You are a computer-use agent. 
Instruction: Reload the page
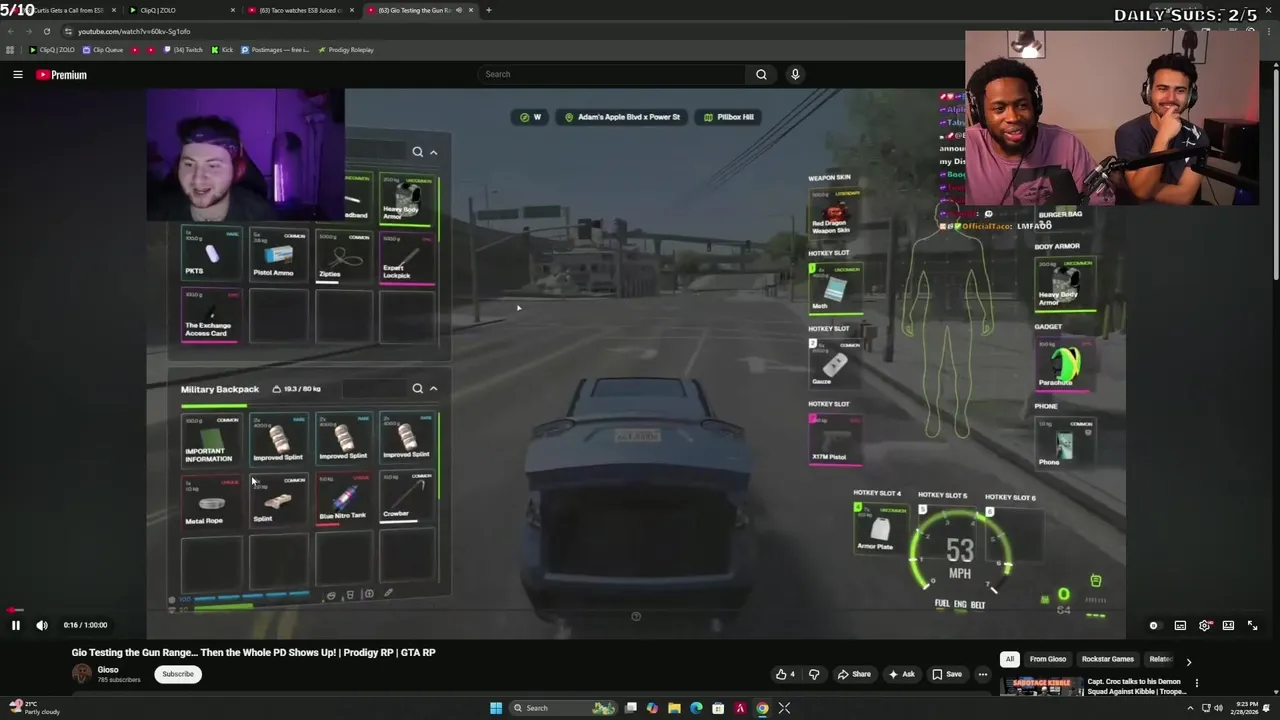[47, 31]
